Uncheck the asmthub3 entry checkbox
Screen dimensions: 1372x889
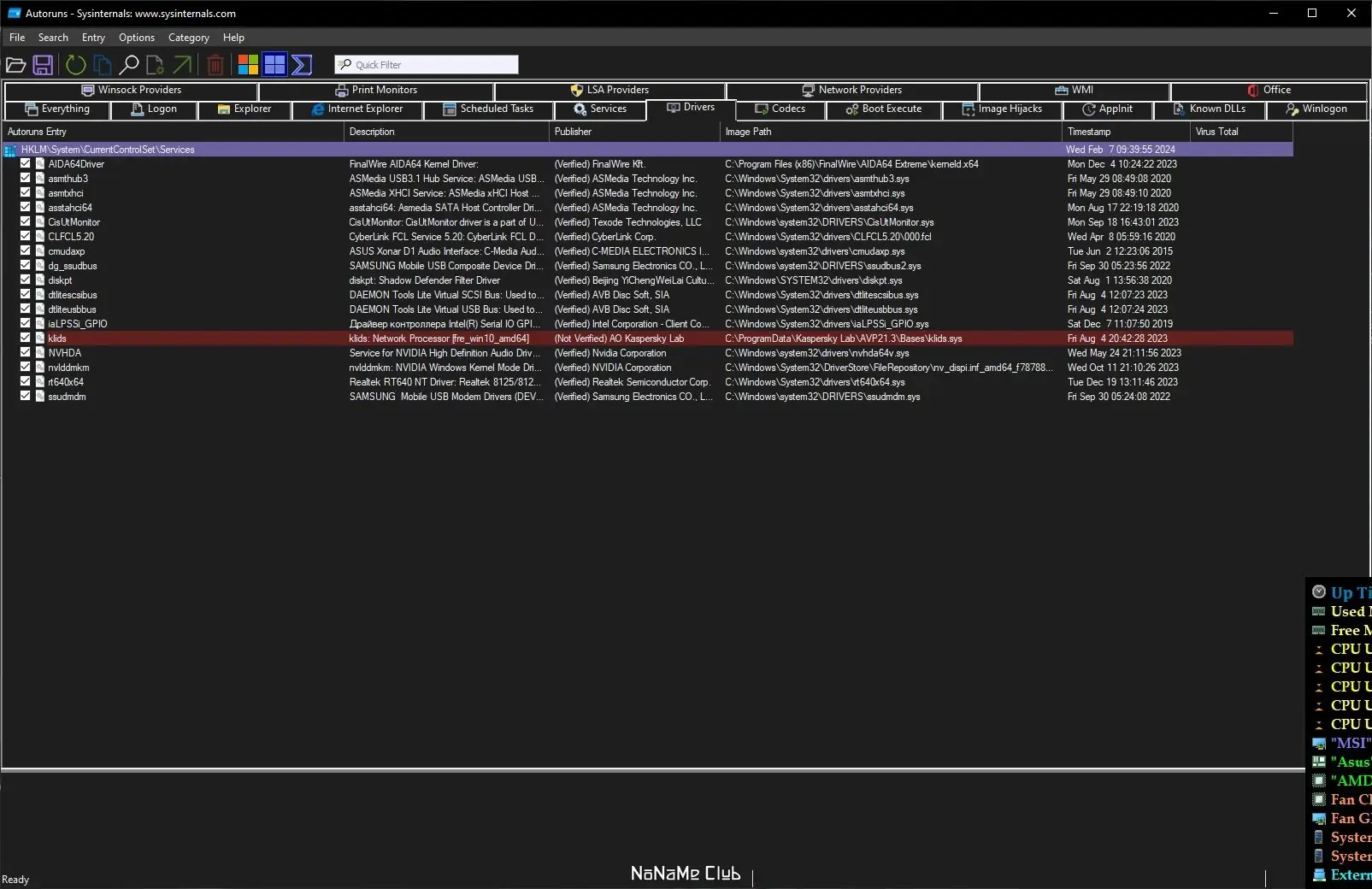pos(25,178)
